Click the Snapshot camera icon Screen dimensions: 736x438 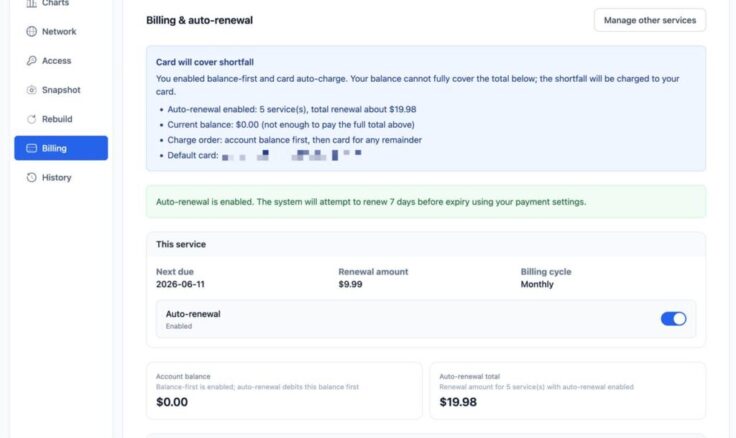click(31, 90)
